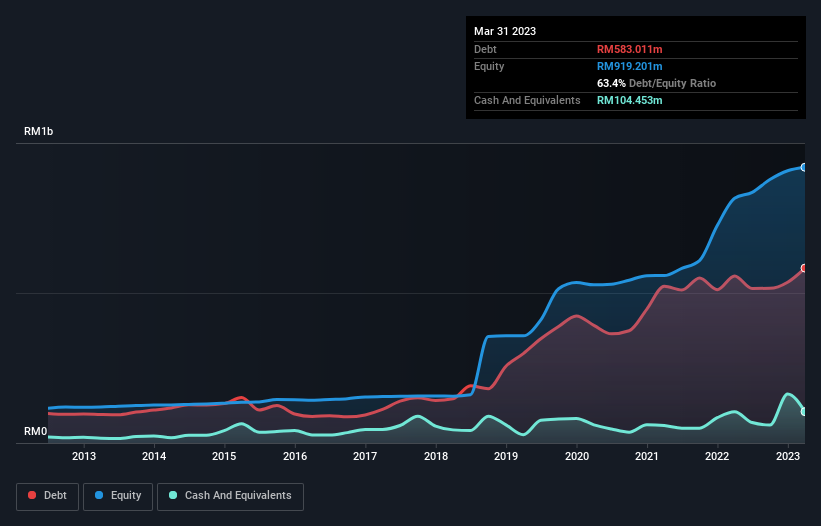Click the RM104.453m cash value
The height and width of the screenshot is (526, 821).
[x=629, y=100]
